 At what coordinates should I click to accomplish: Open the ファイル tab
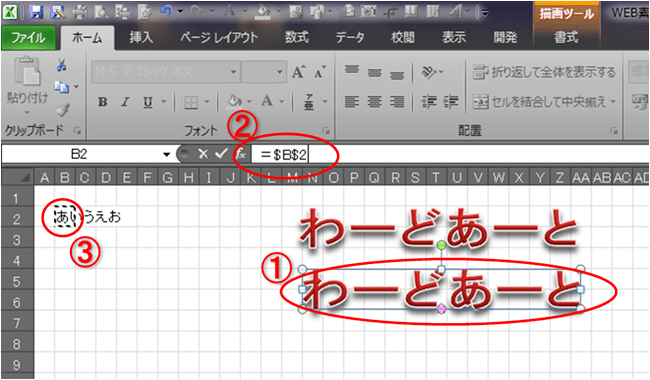(28, 38)
